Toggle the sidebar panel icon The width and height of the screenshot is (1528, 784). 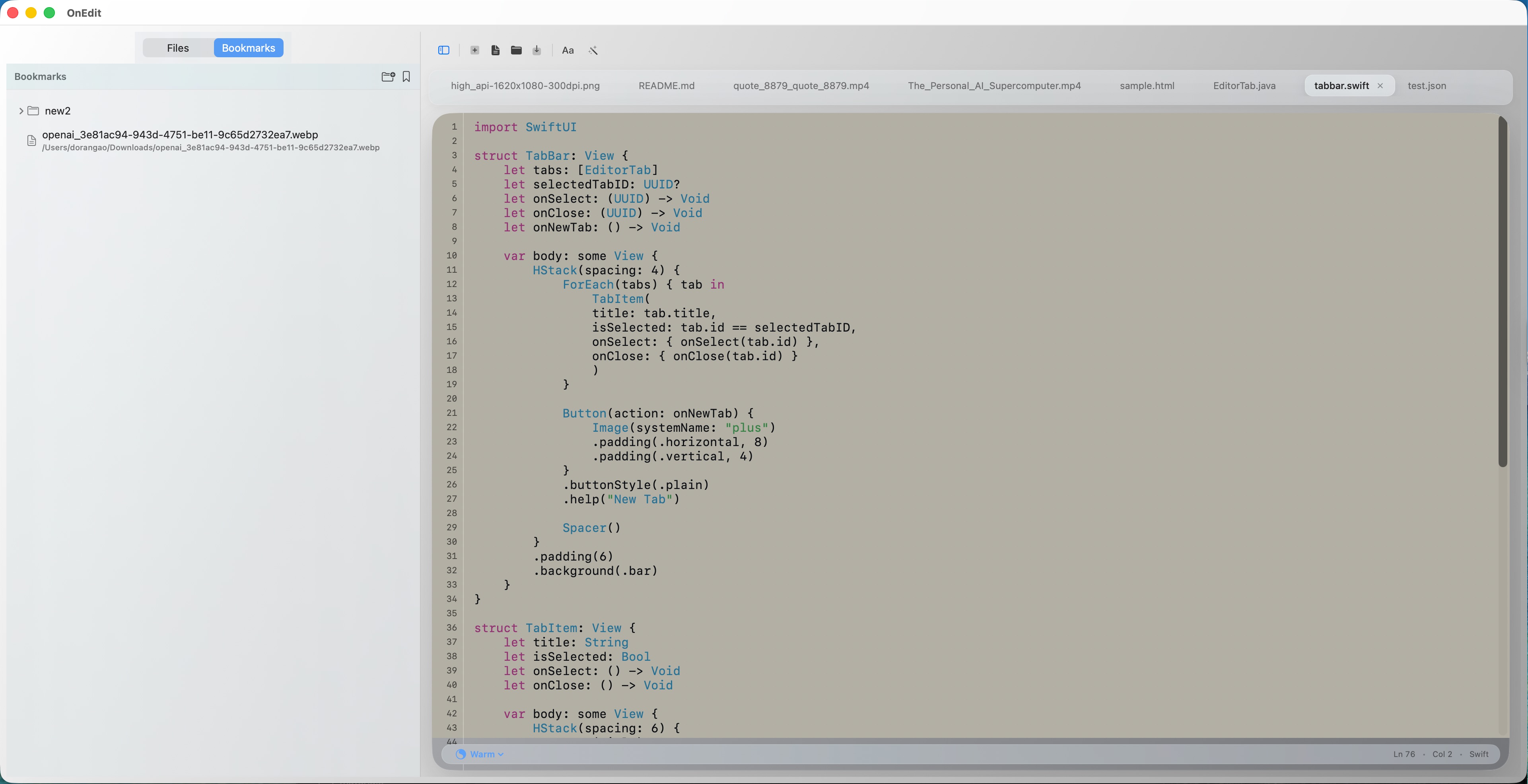point(444,50)
